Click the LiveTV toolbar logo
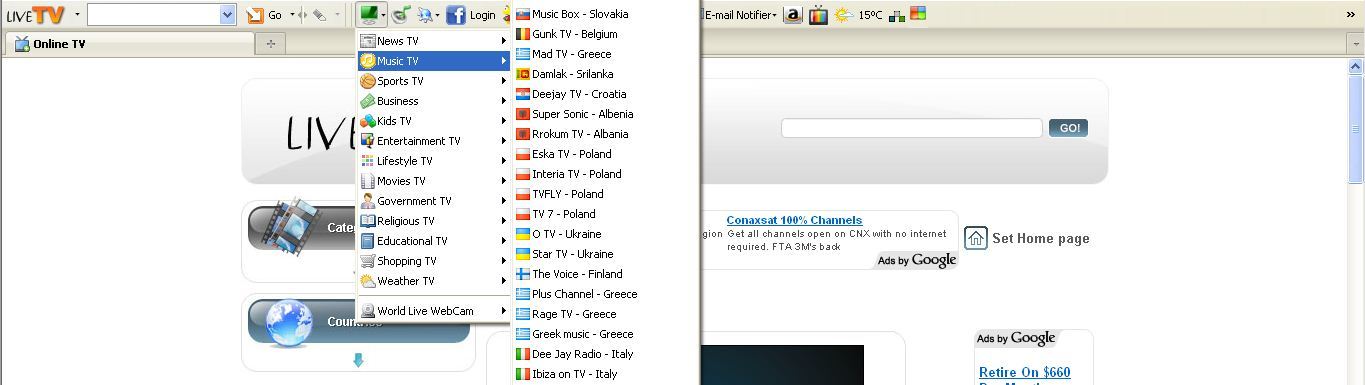Viewport: 1365px width, 385px height. coord(35,15)
